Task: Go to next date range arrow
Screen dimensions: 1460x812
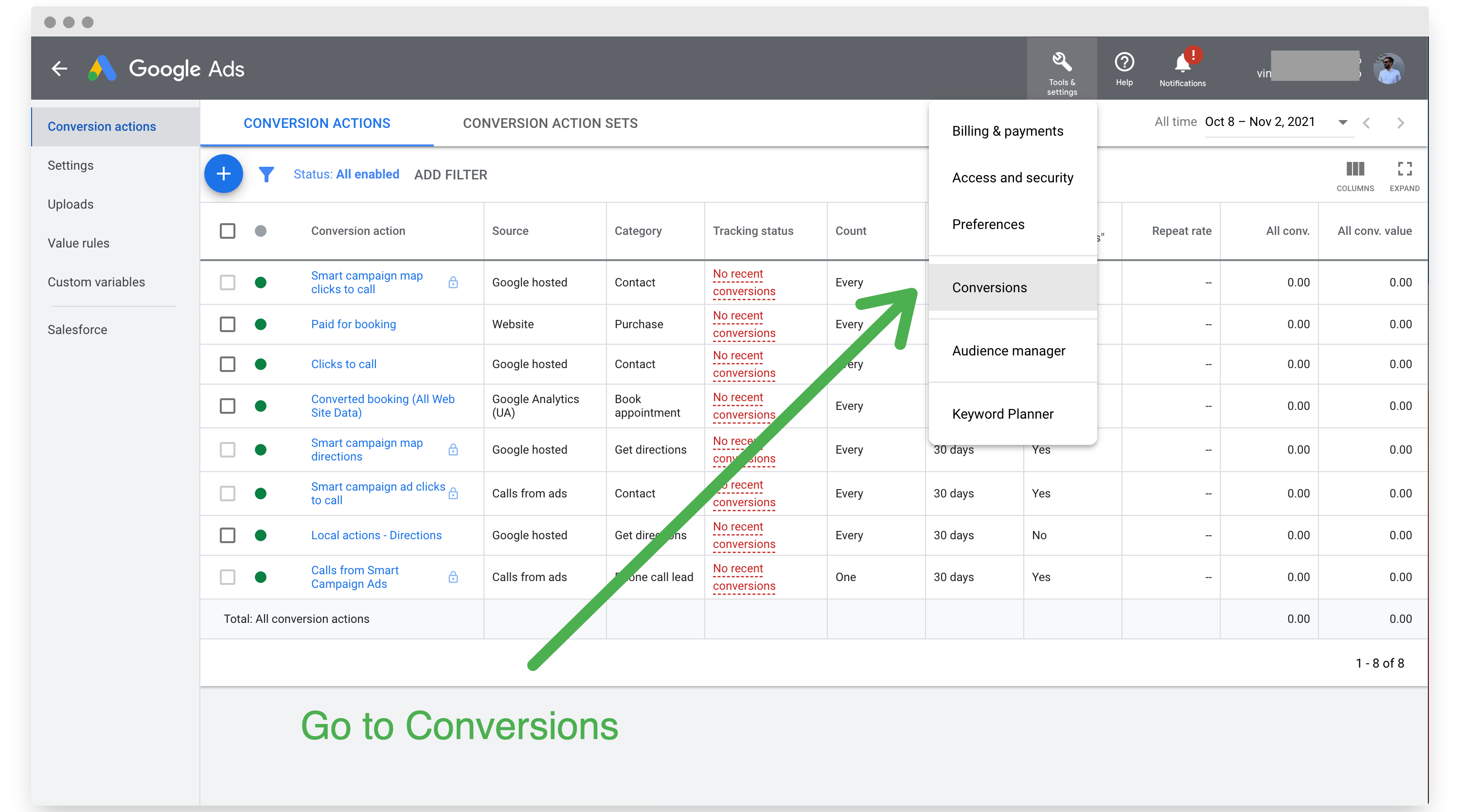Action: [1401, 123]
